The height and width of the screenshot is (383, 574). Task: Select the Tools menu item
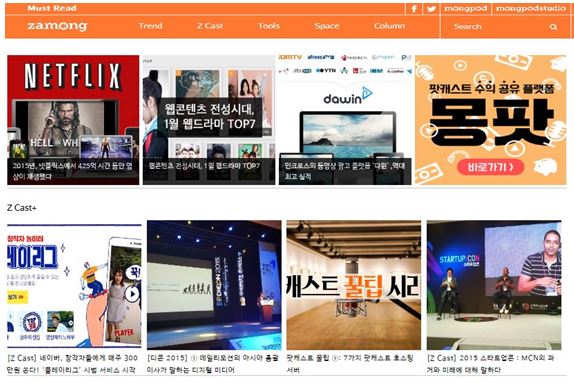pos(269,26)
